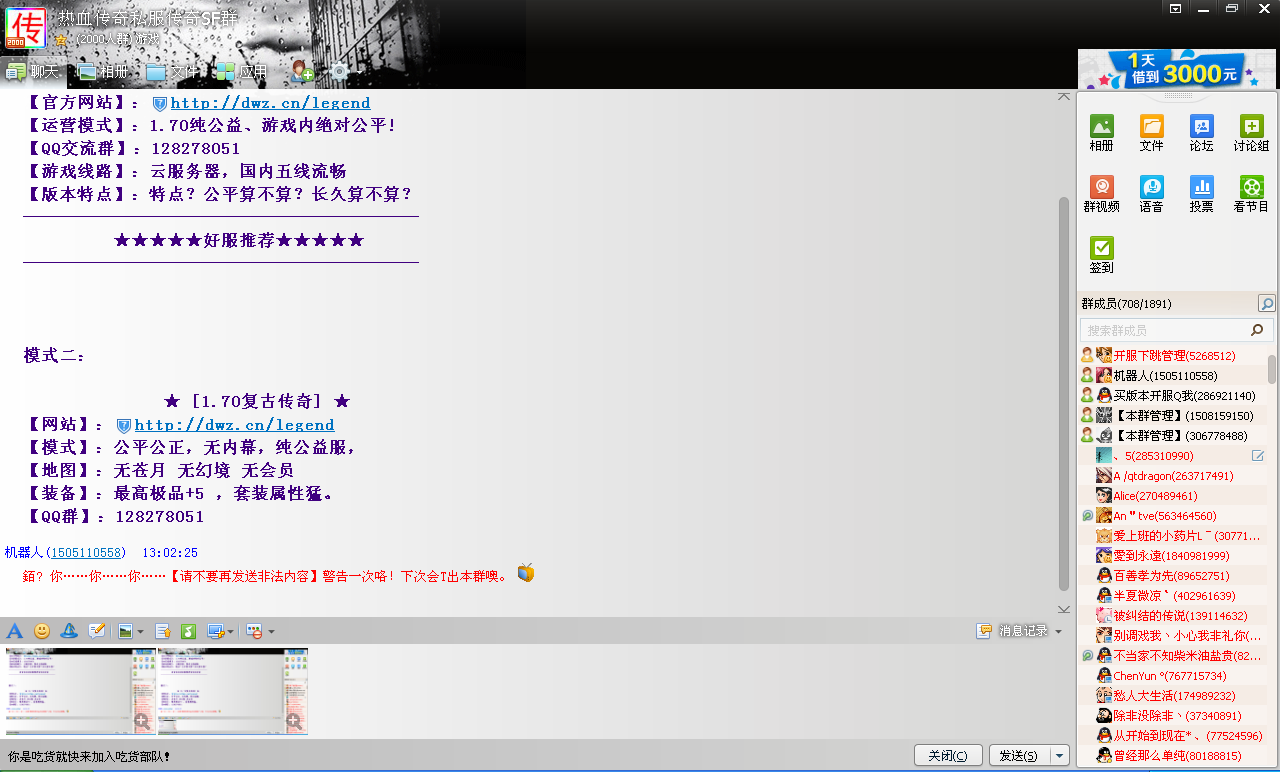Click the member list scrollbar handle
This screenshot has height=772, width=1280.
tap(1272, 369)
